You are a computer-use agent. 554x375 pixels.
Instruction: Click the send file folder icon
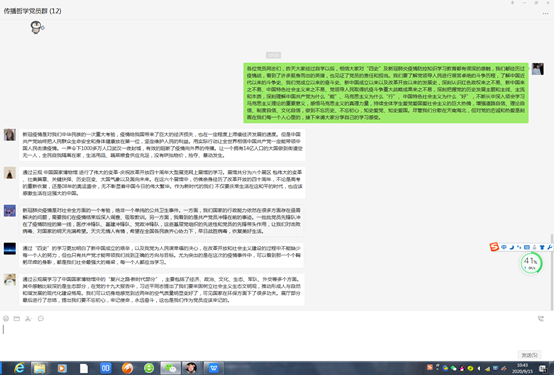[x=17, y=318]
